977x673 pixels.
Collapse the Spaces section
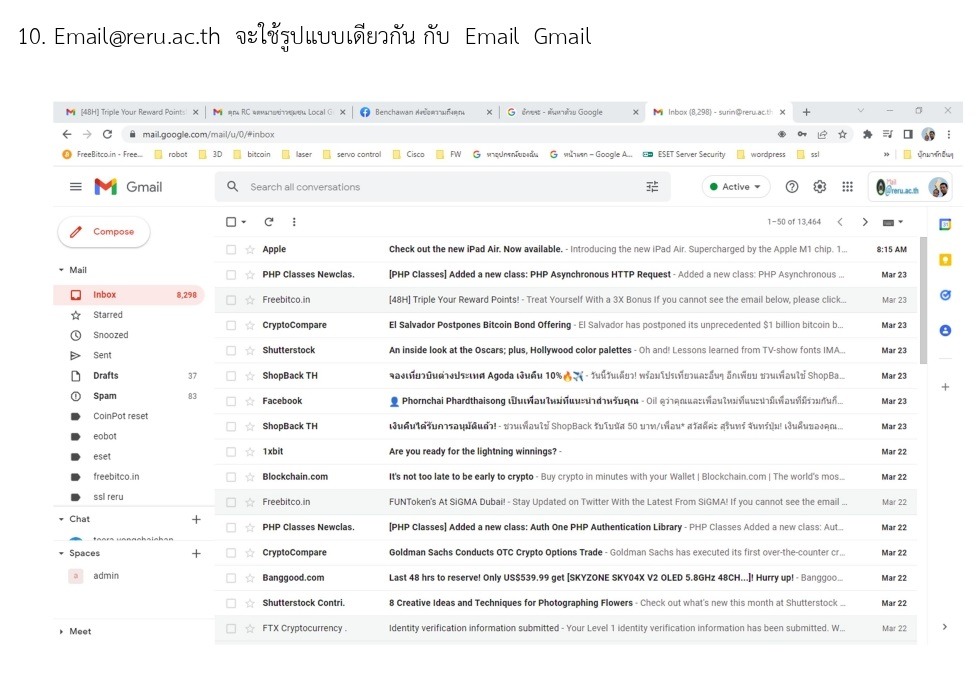[x=61, y=553]
